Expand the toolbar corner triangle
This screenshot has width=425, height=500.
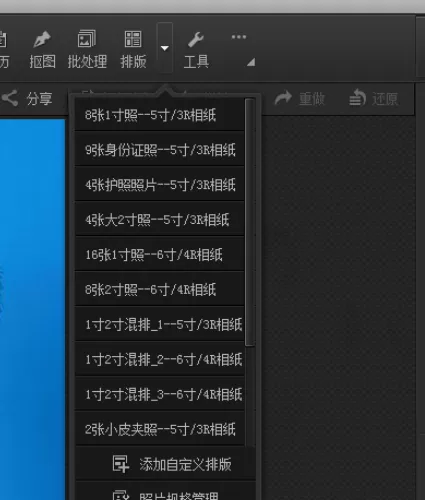(x=251, y=62)
